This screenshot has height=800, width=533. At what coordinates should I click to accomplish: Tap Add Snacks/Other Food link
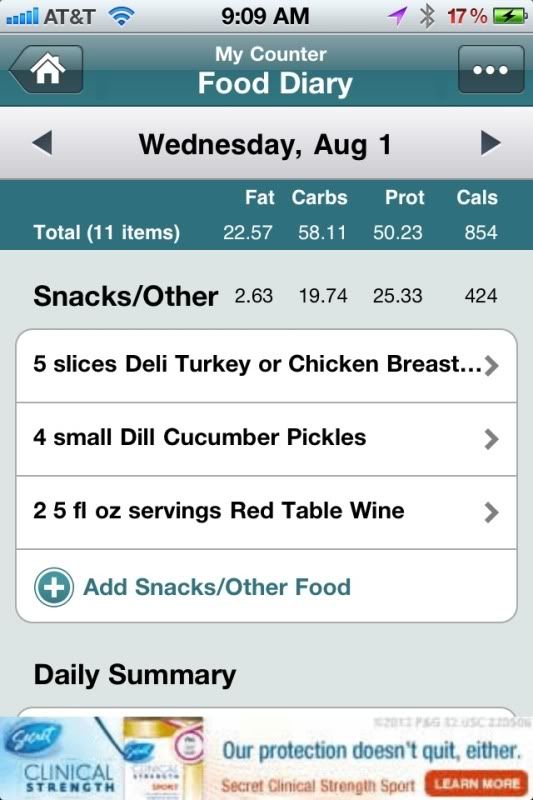coord(217,587)
